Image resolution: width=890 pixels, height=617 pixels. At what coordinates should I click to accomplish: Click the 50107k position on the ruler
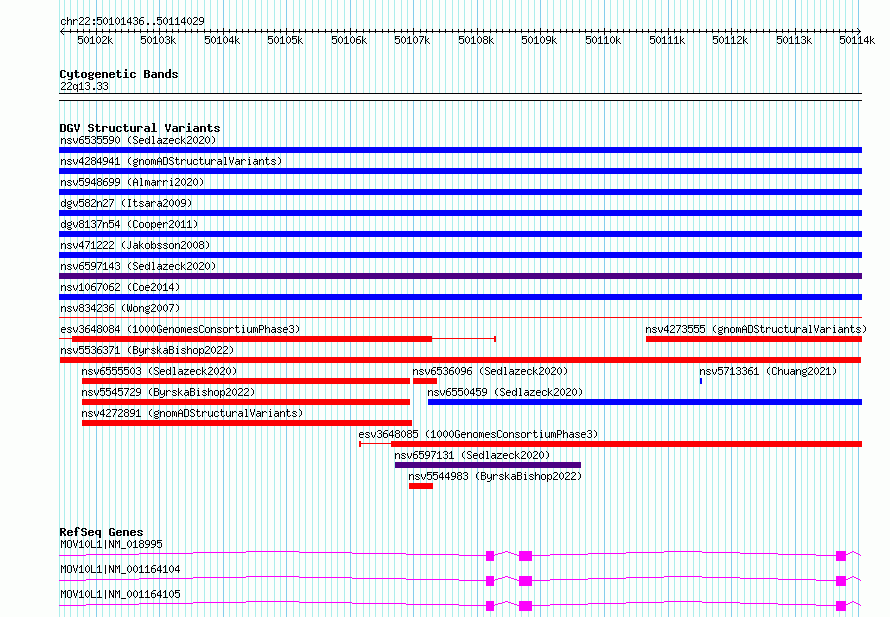pos(412,40)
